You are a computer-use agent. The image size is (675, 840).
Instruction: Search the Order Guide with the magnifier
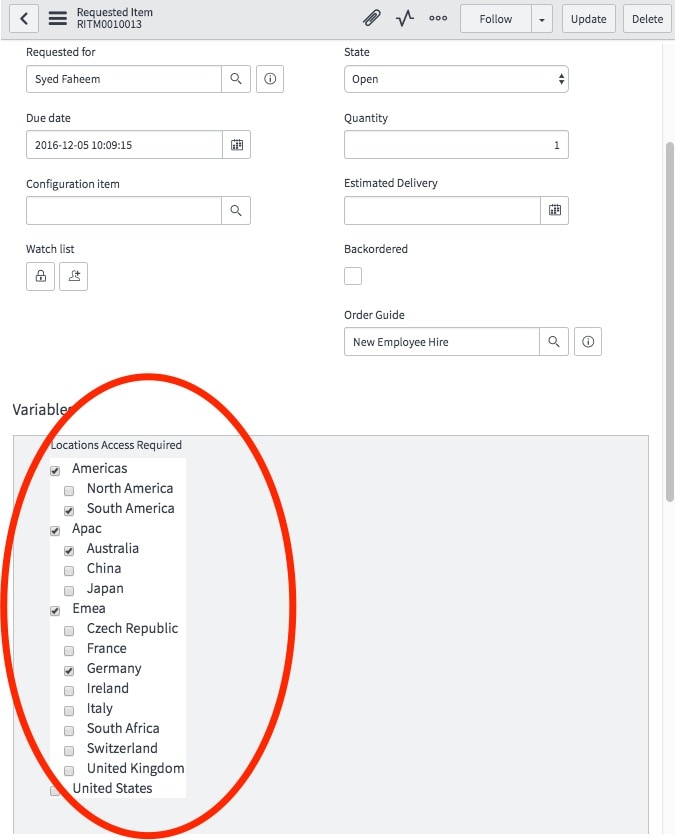click(554, 341)
